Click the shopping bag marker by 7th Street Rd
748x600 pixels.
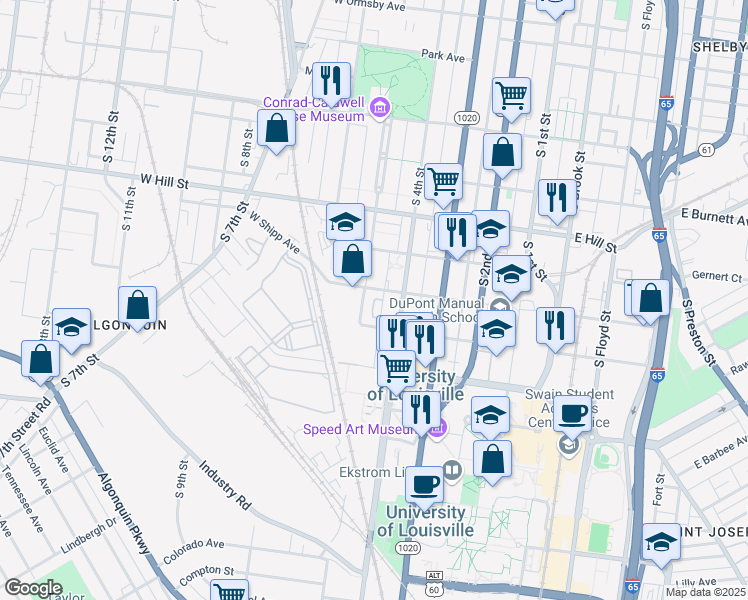[x=41, y=360]
